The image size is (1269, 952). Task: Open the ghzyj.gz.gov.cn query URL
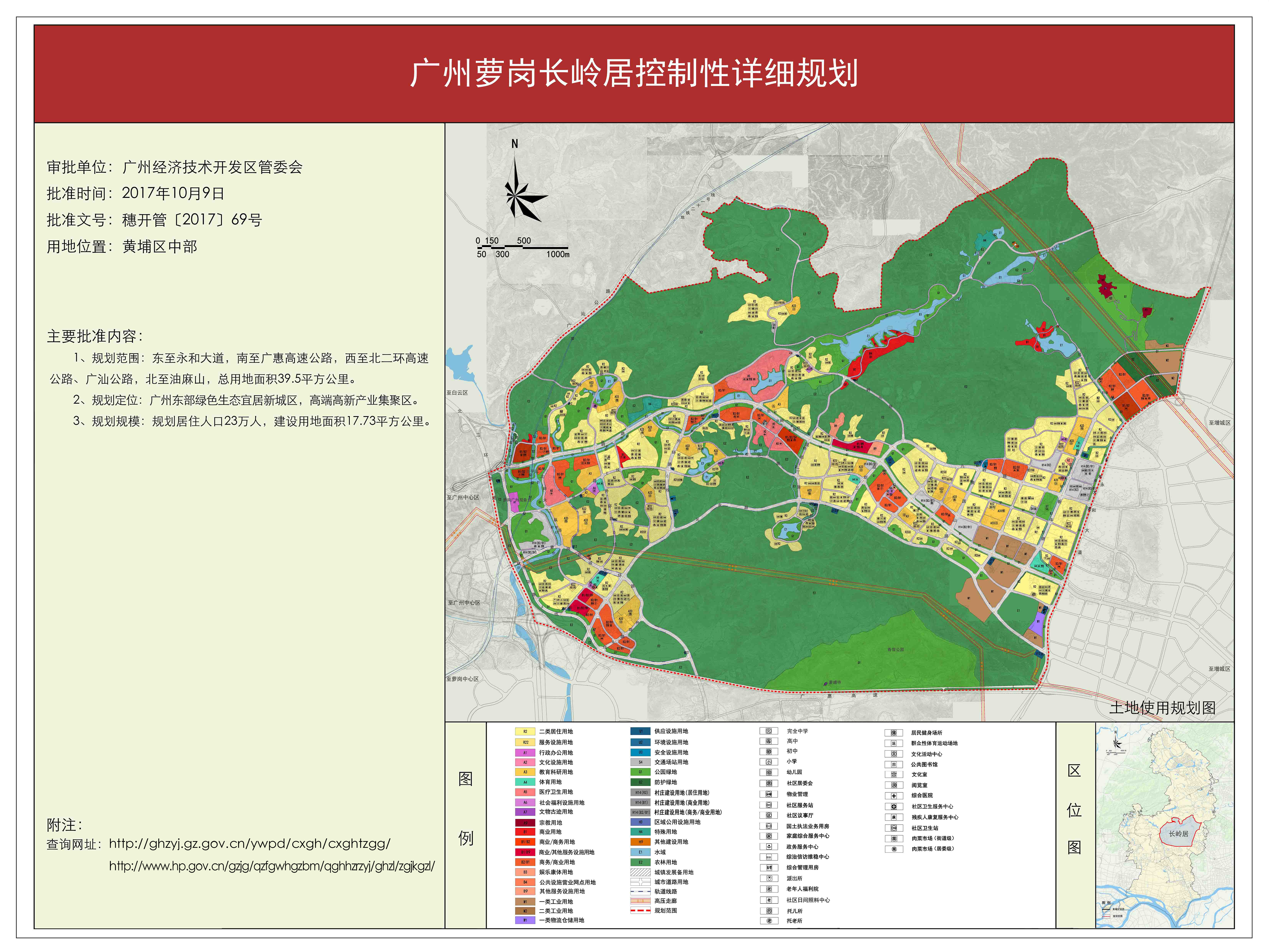click(x=249, y=844)
